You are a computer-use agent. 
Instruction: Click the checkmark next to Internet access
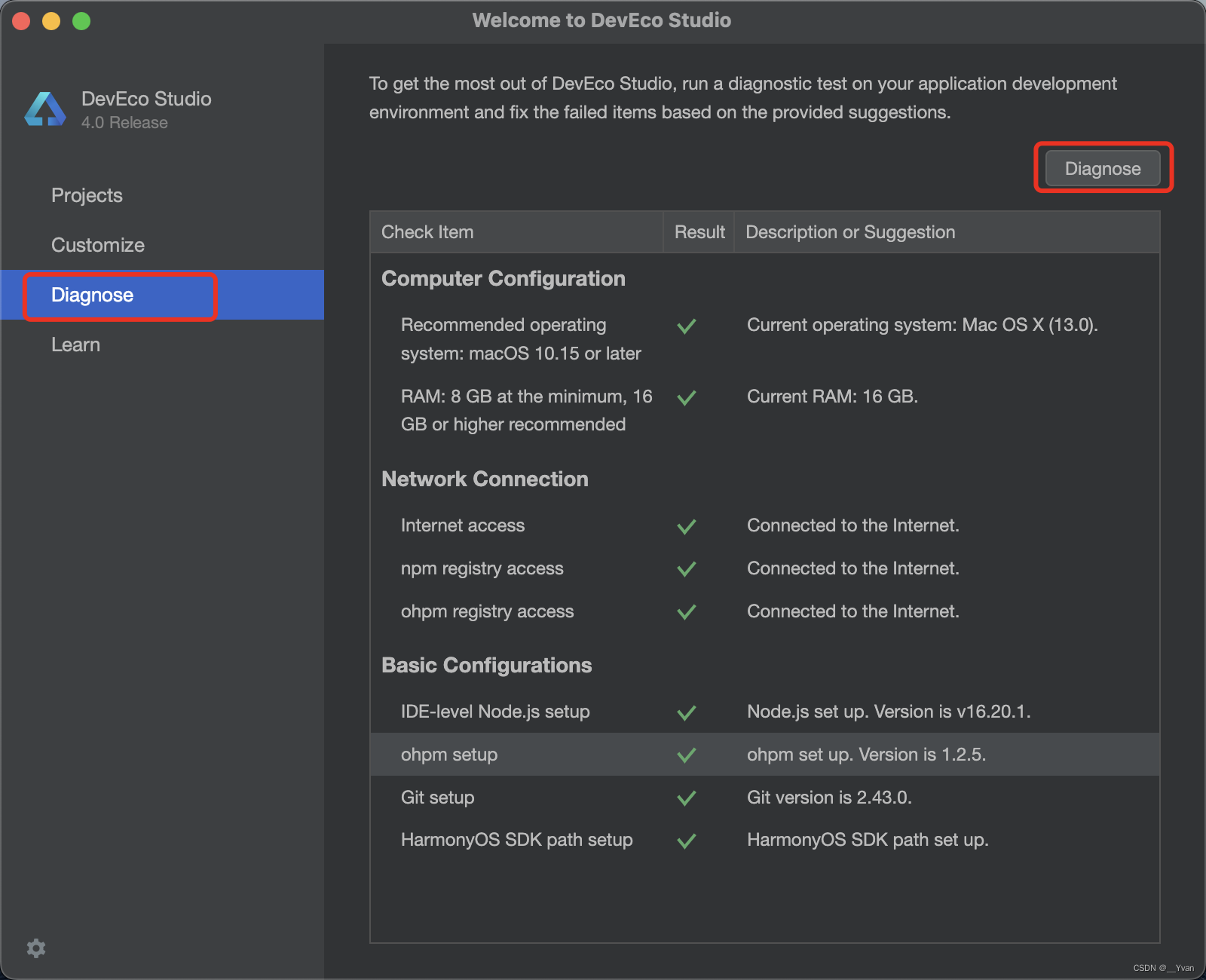[x=687, y=526]
